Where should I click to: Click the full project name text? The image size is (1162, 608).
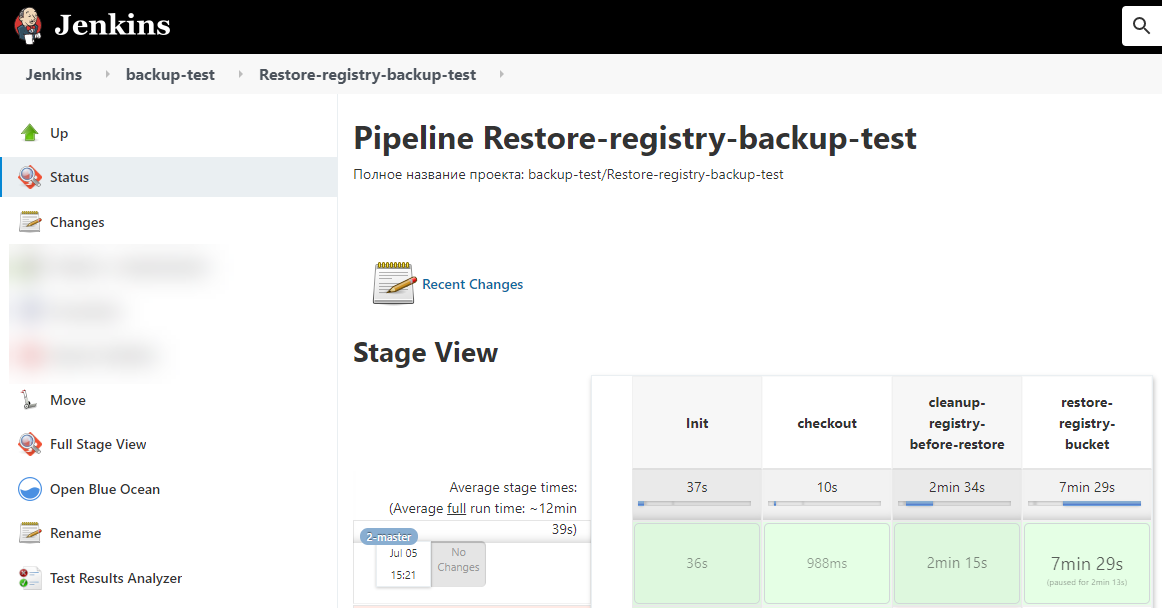click(568, 175)
